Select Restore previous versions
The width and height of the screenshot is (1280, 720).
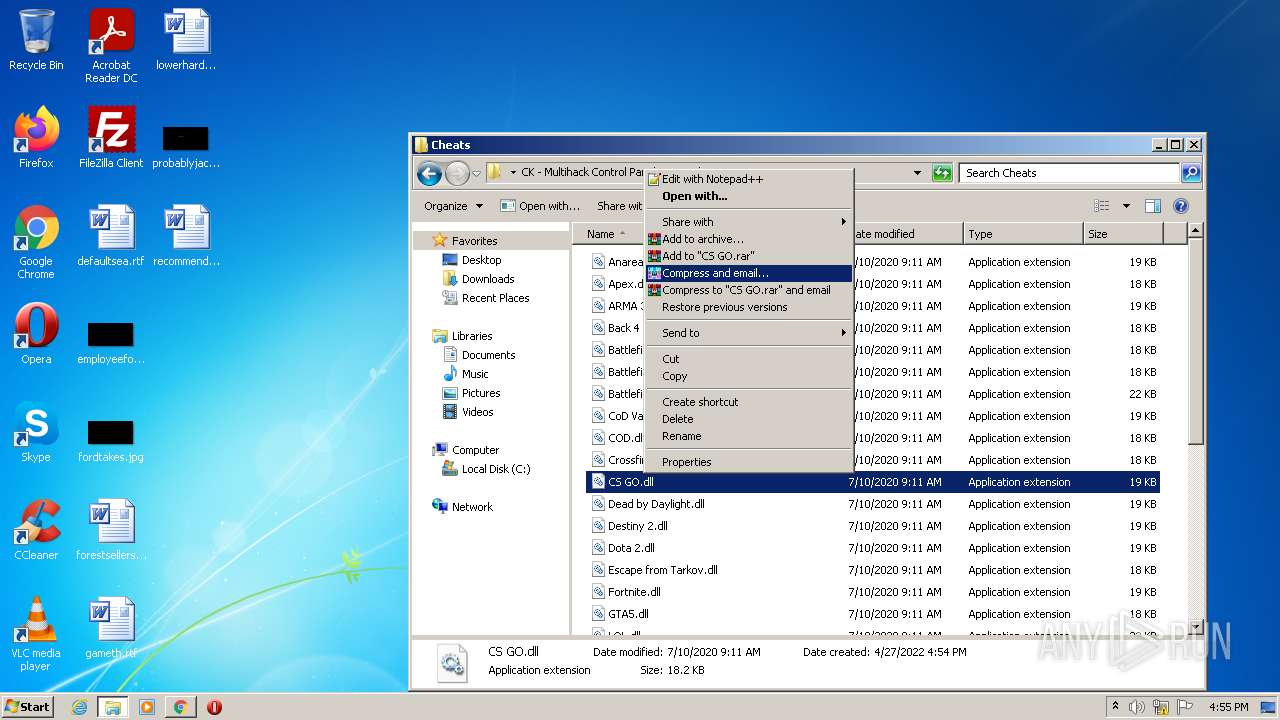748,307
